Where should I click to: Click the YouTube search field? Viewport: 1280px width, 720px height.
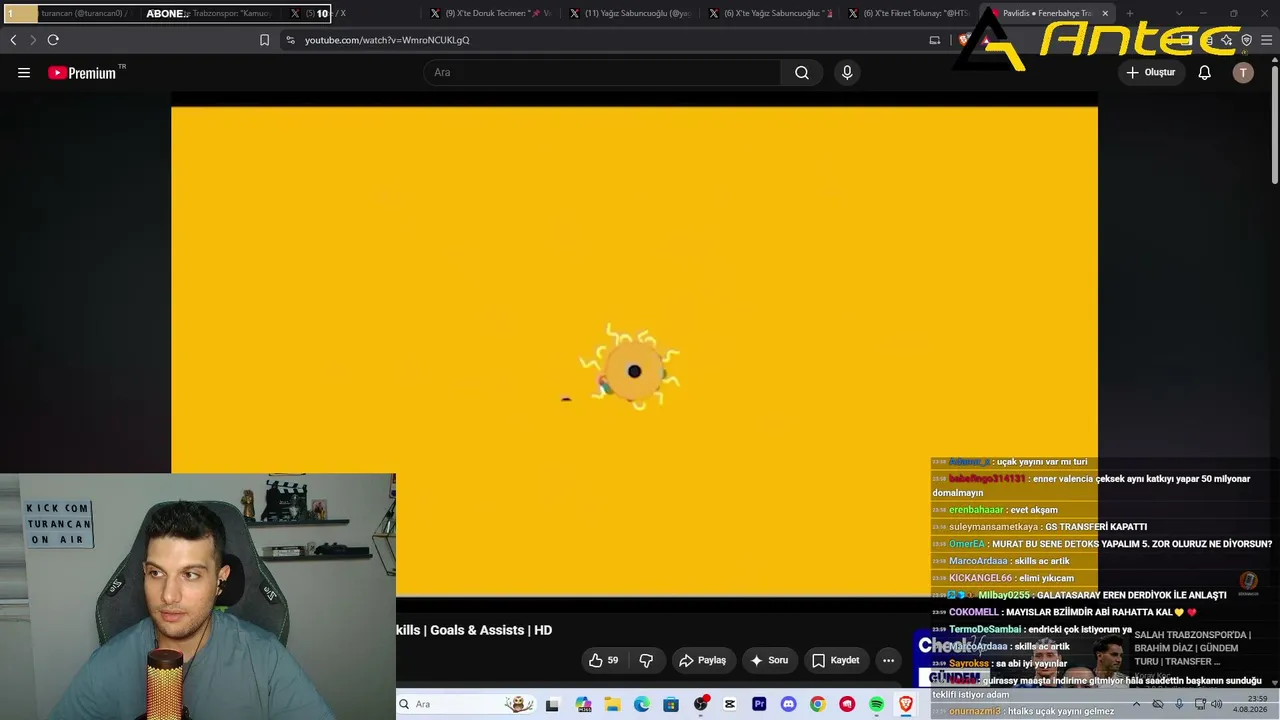click(x=602, y=73)
